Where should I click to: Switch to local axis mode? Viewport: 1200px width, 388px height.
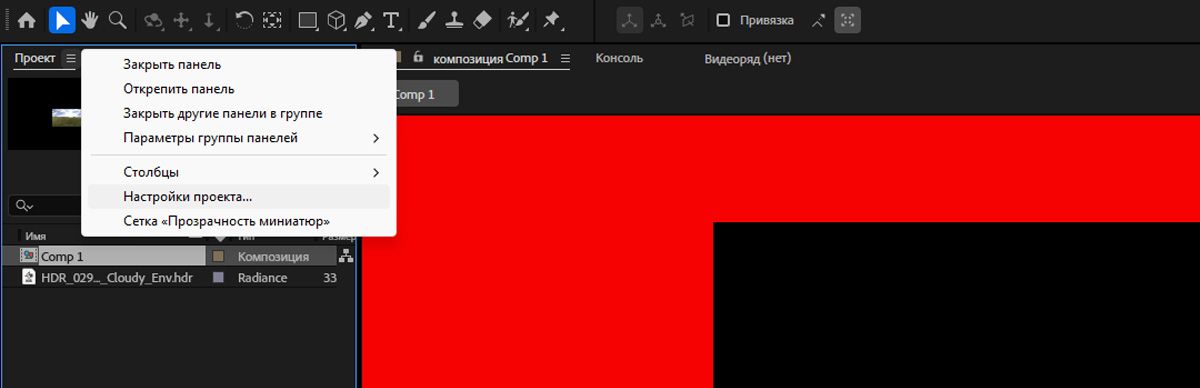pos(630,19)
